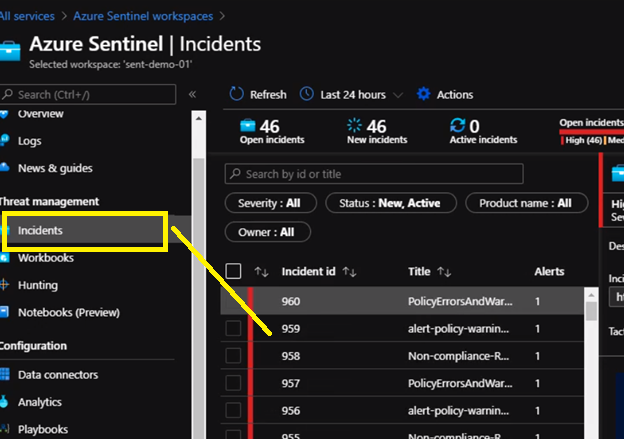Open Notebooks (Preview) page

click(69, 313)
